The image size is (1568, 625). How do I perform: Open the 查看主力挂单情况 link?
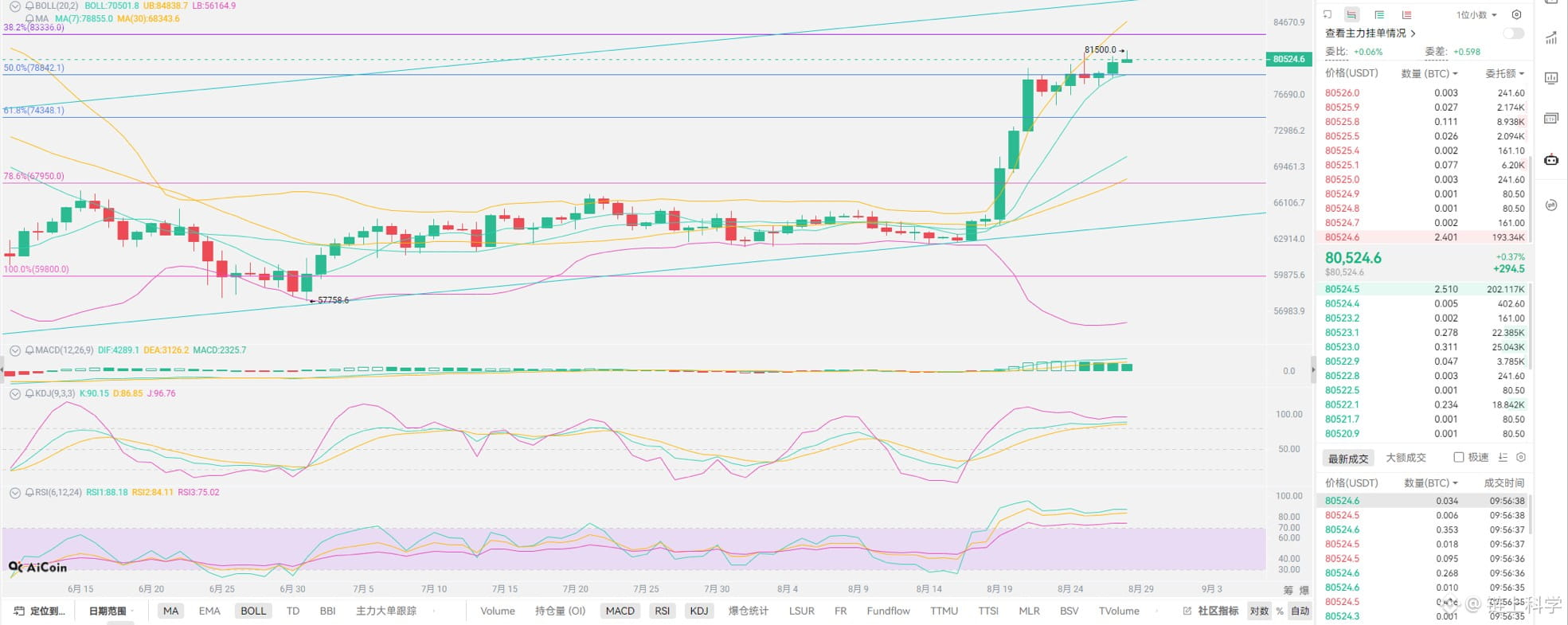pos(1370,33)
